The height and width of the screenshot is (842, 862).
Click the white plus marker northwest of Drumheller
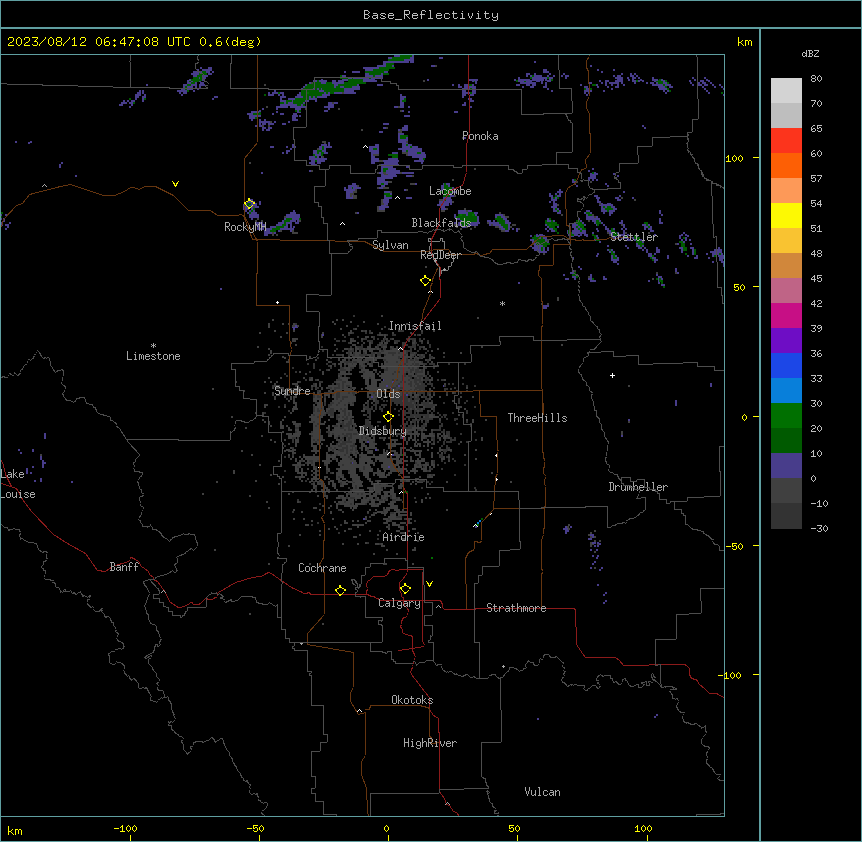612,375
